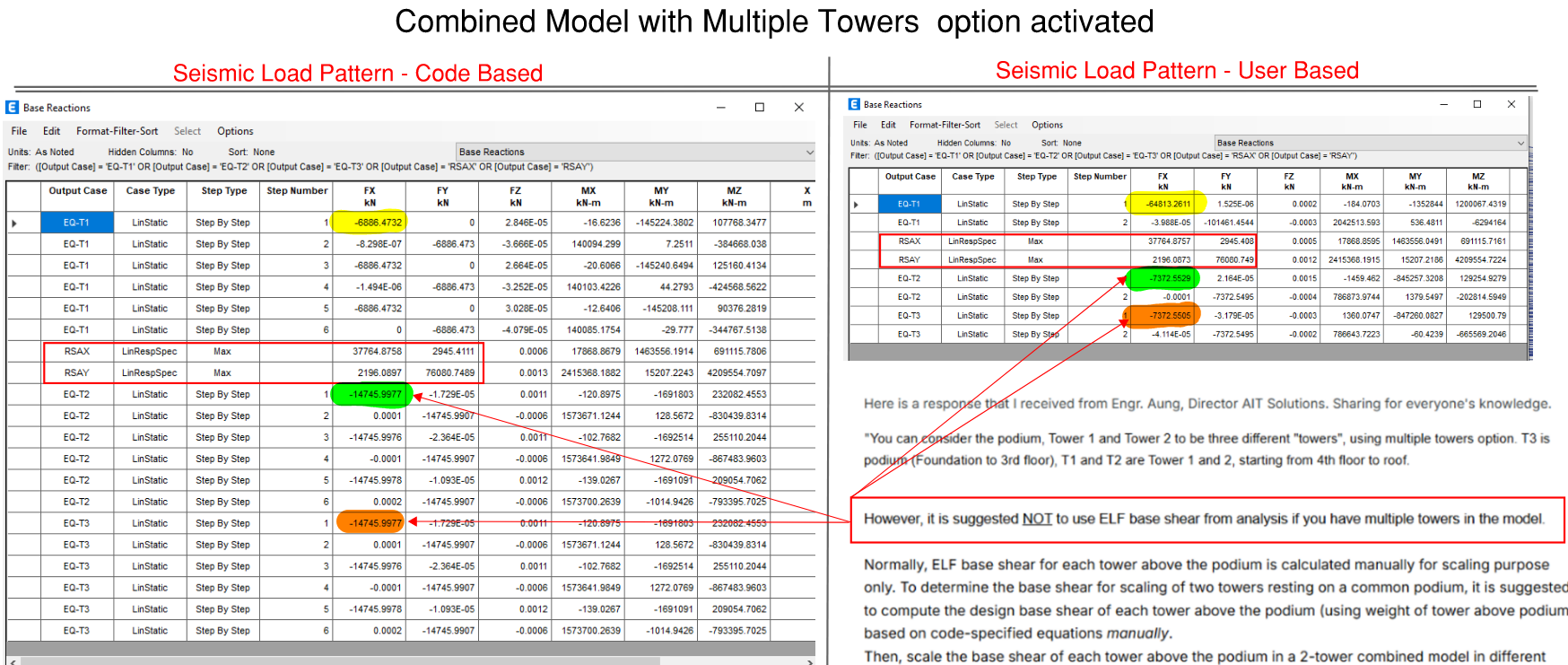Select RSAX Output Case cell in left table
Screen dimensions: 1568x665
pos(77,351)
